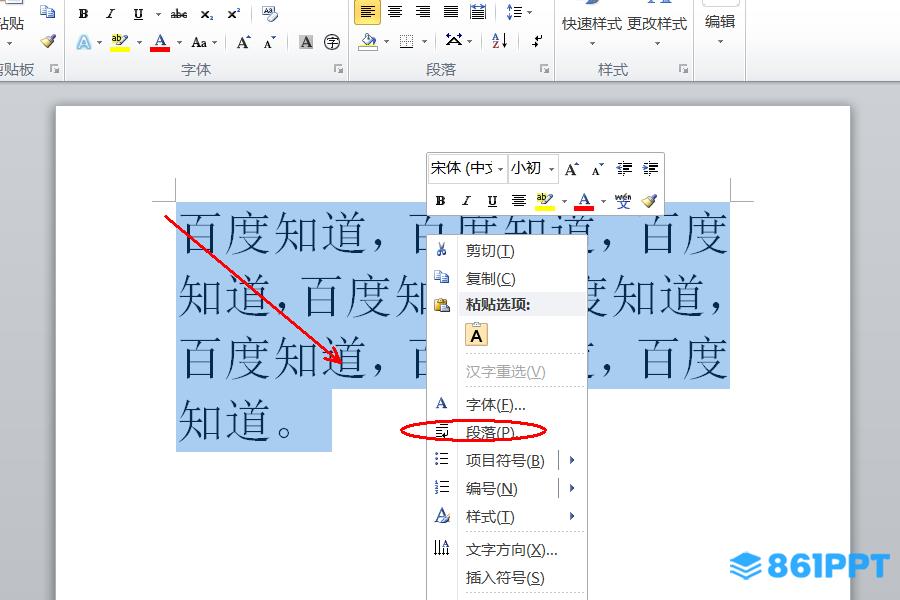The image size is (900, 600).
Task: Click the Enclosed Character icon in the ribbon
Action: tap(332, 42)
